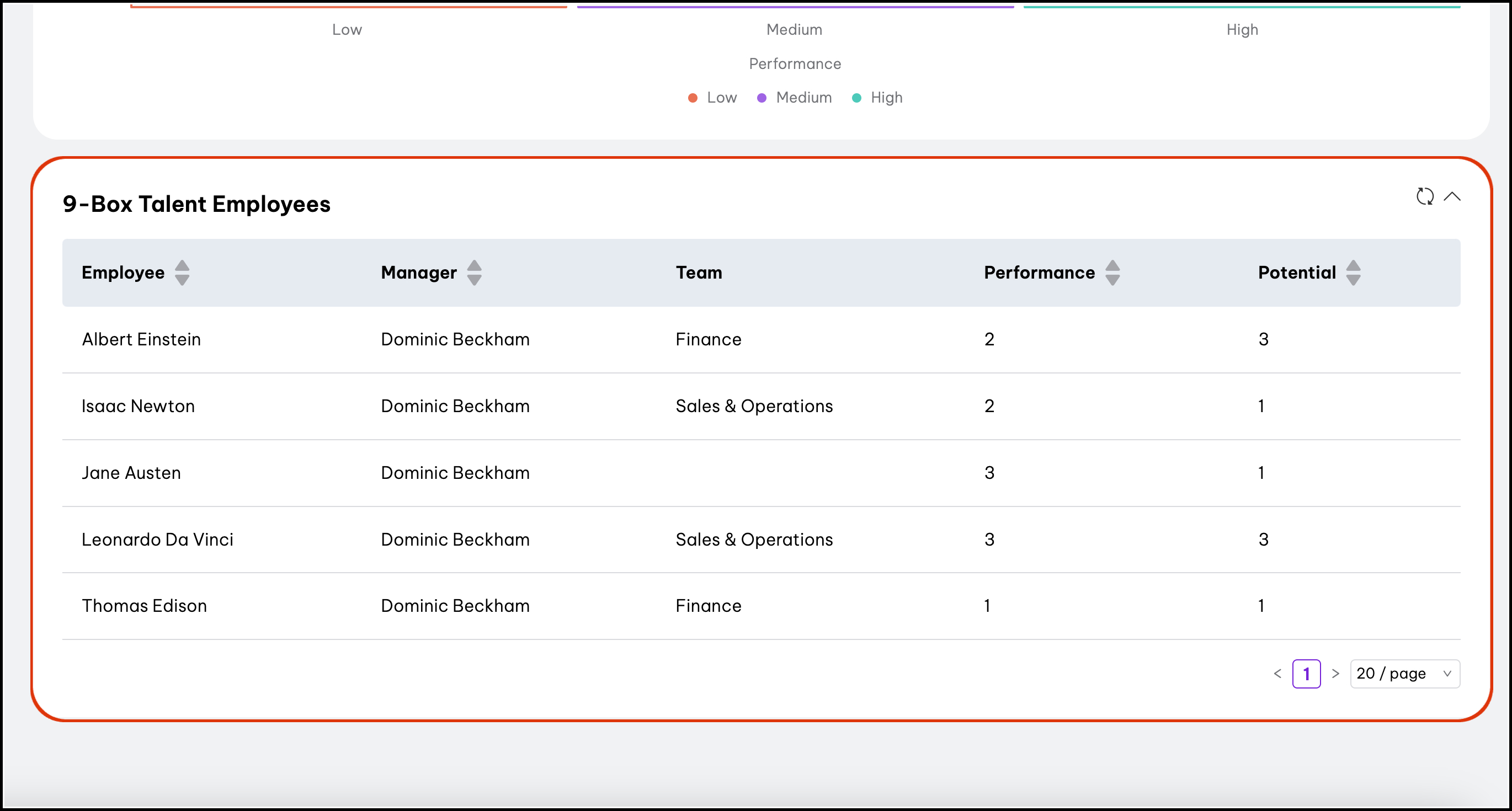Select Thomas Edison in the table
The image size is (1512, 811).
coord(145,606)
